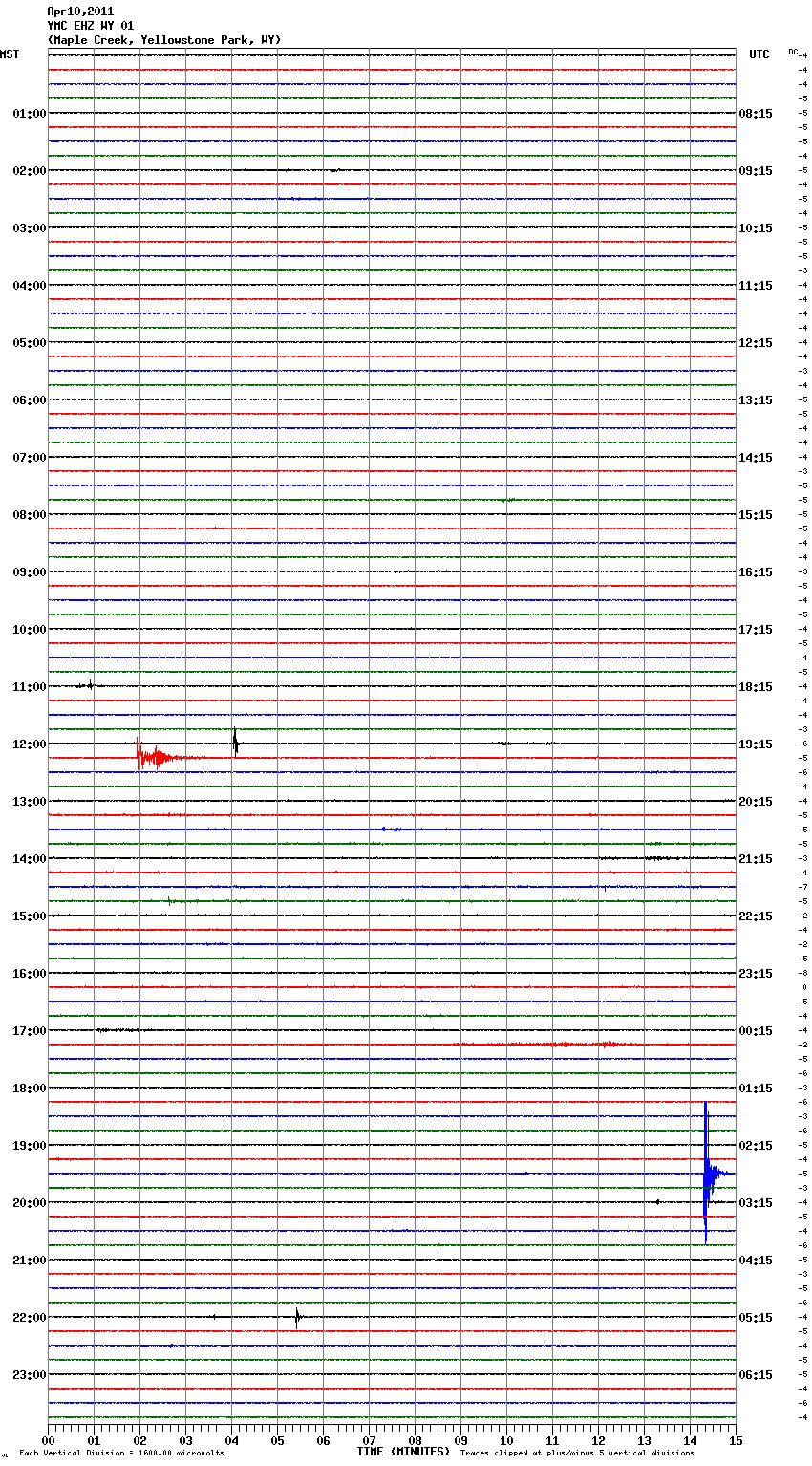Click the 23:15 UTC time label
The width and height of the screenshot is (812, 1466).
pyautogui.click(x=756, y=974)
